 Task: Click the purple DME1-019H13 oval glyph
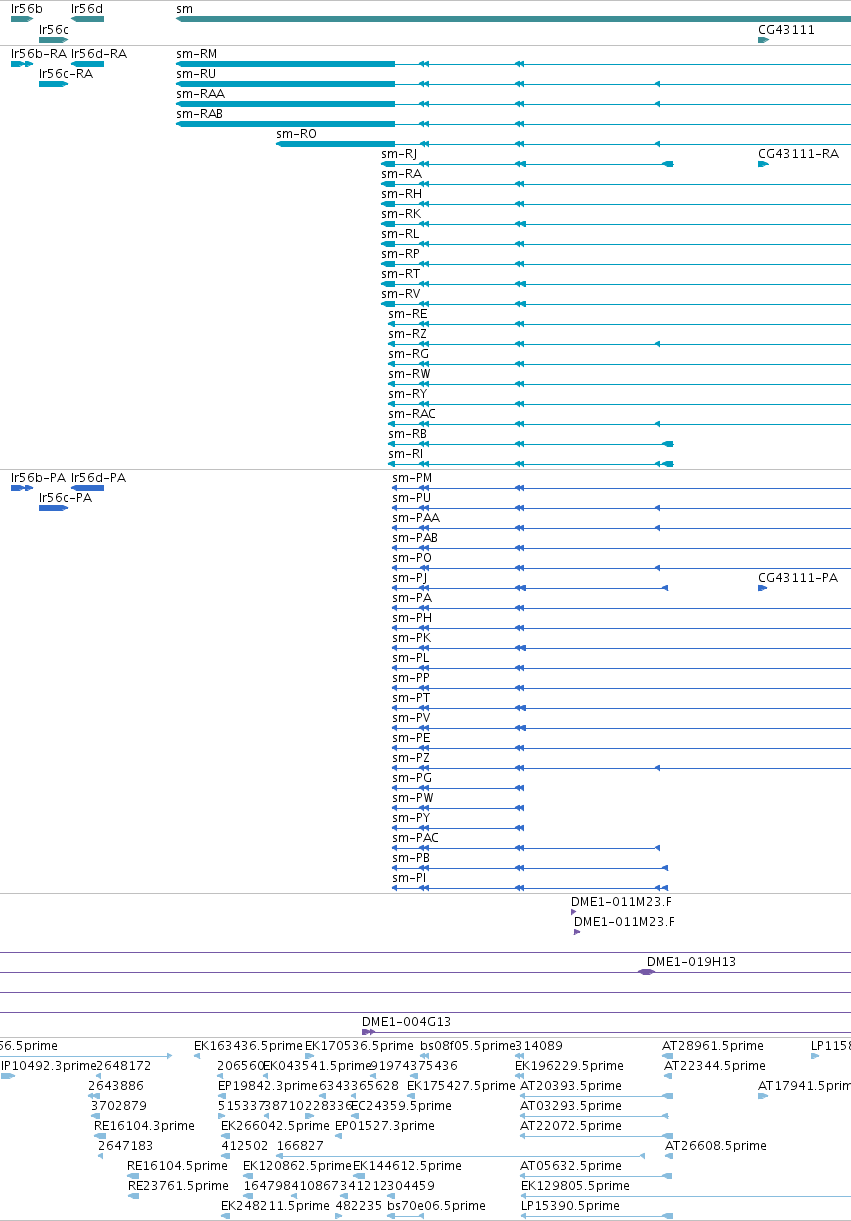(x=647, y=972)
